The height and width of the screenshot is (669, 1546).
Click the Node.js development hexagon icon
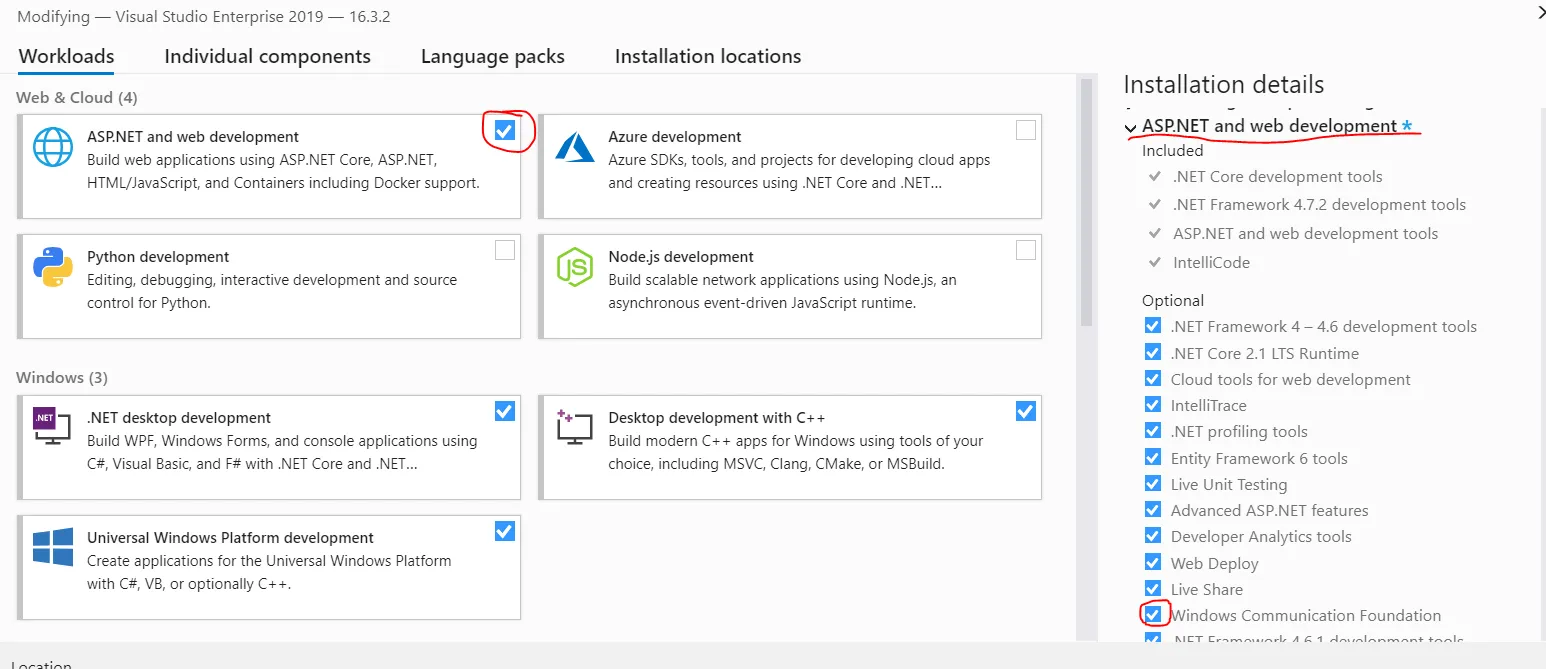[575, 267]
